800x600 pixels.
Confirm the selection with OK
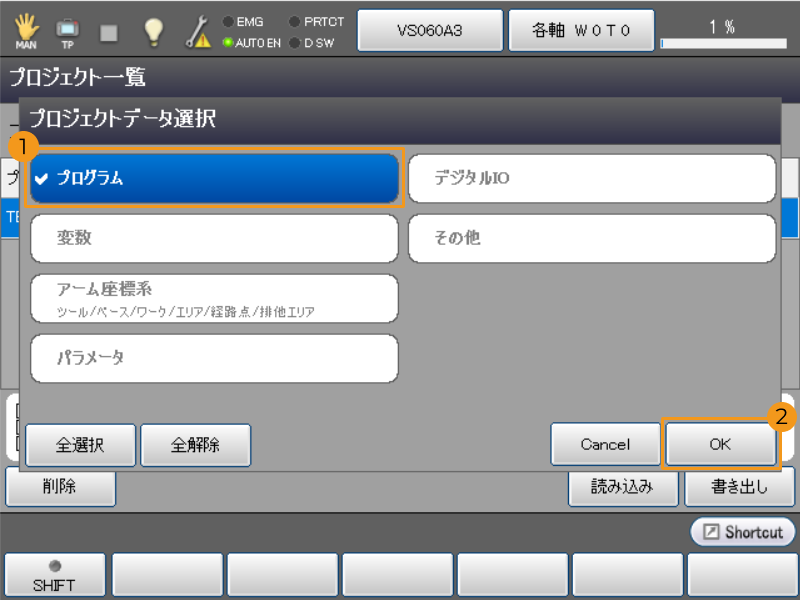[720, 444]
